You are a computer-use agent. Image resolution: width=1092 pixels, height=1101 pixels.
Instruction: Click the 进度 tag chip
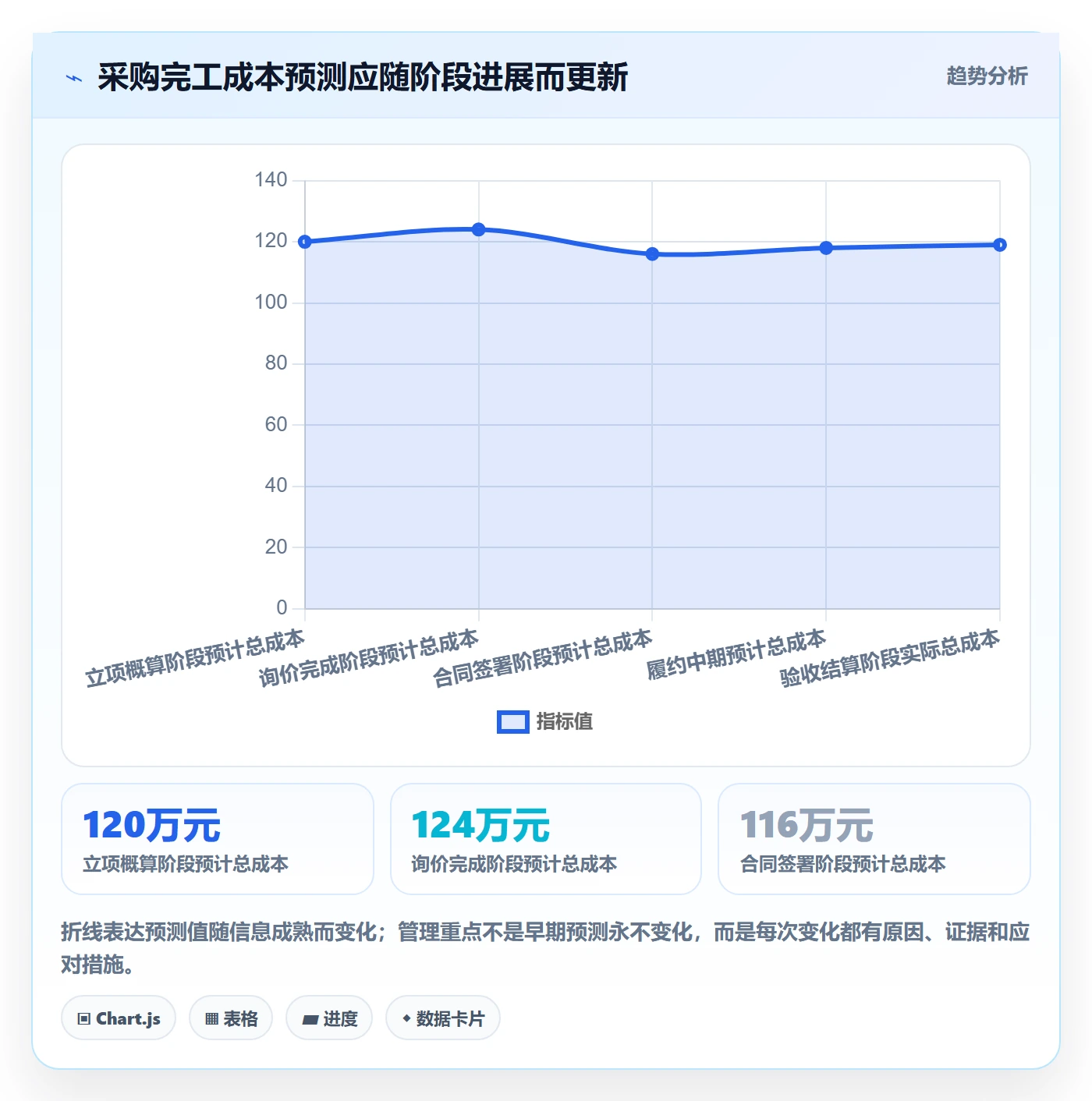pos(329,1018)
